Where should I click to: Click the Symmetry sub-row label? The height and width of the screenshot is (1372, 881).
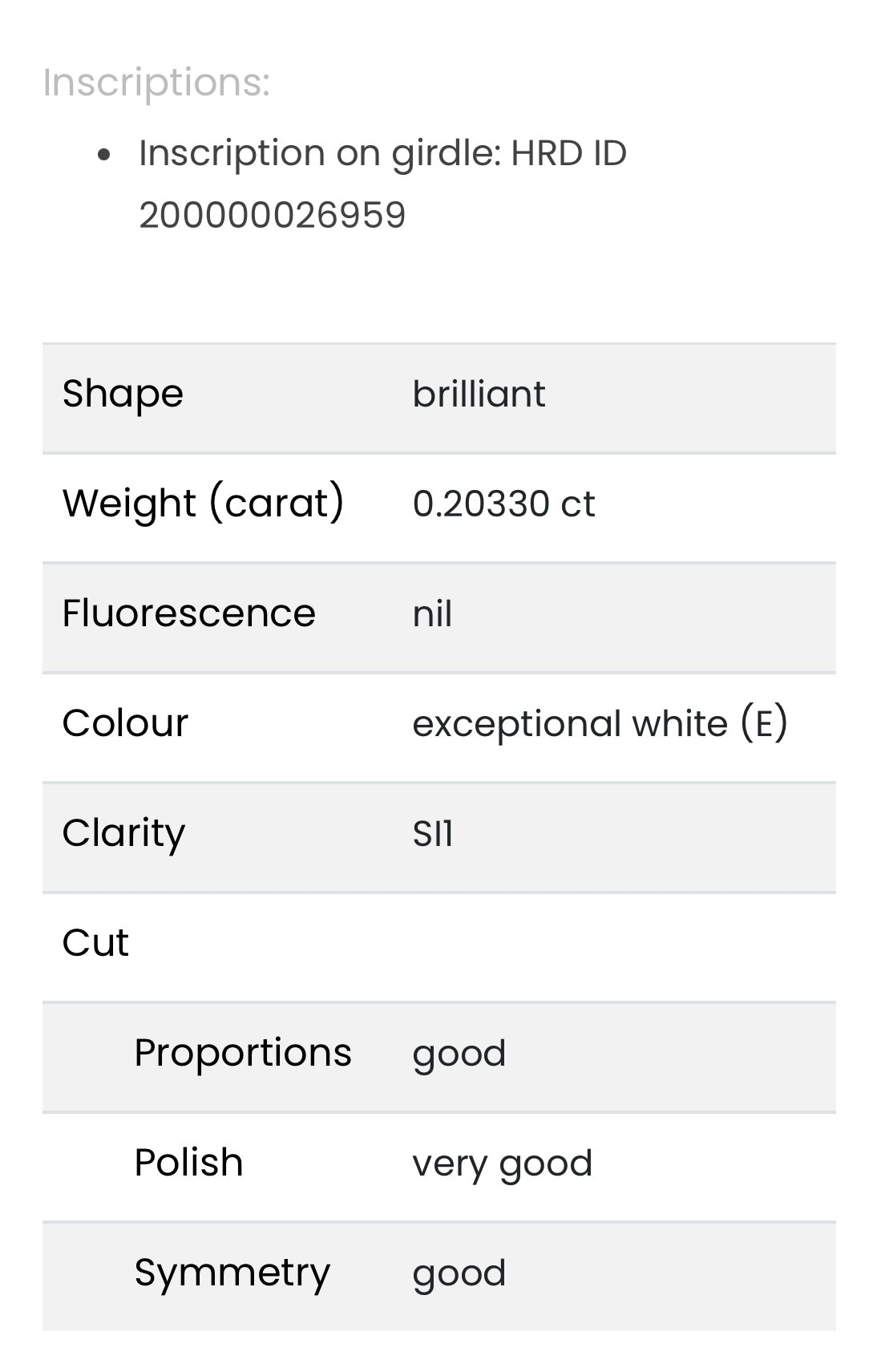(x=232, y=1273)
